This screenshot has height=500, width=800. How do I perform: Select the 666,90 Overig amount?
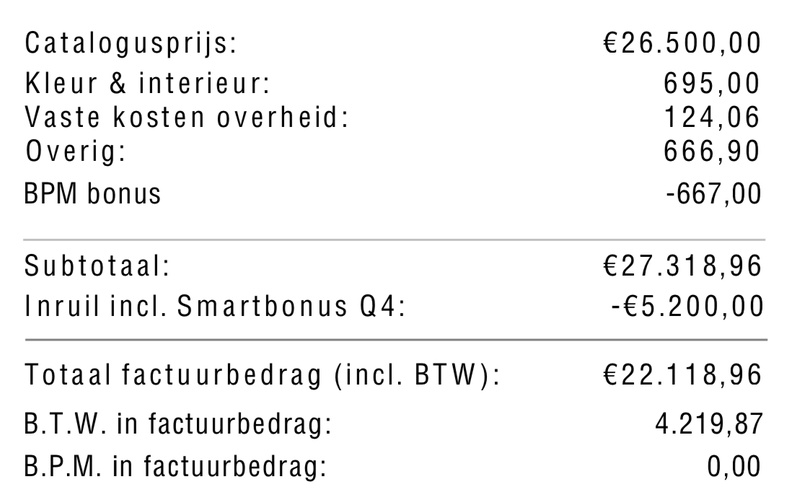712,151
